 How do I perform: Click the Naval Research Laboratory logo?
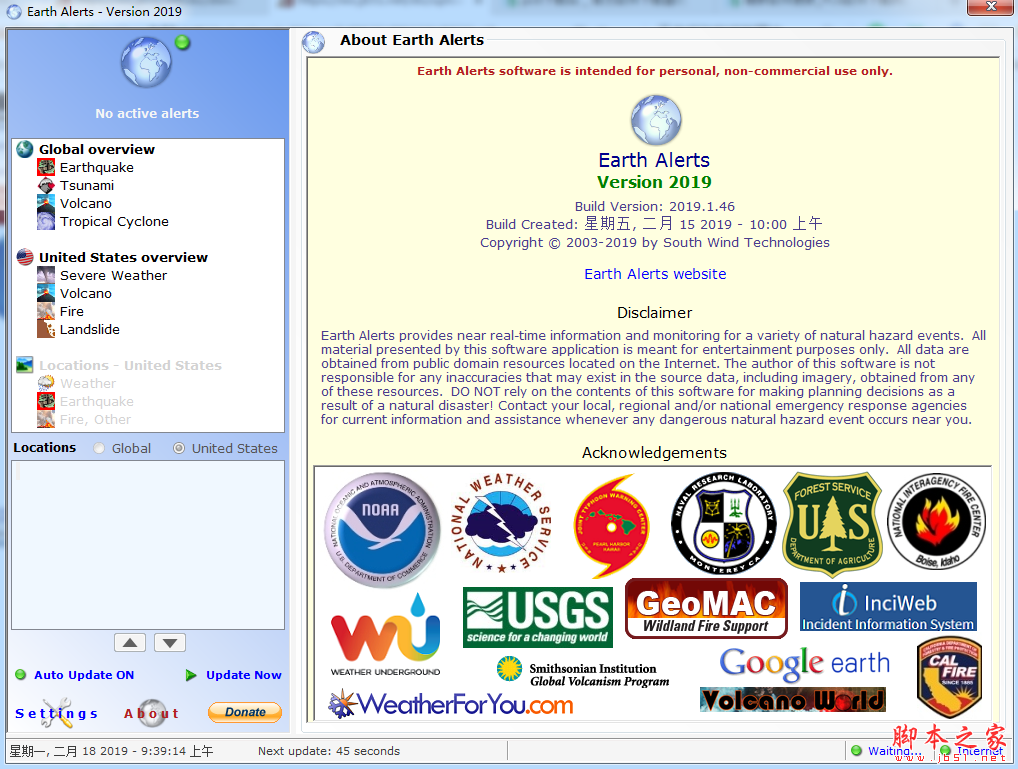(723, 523)
